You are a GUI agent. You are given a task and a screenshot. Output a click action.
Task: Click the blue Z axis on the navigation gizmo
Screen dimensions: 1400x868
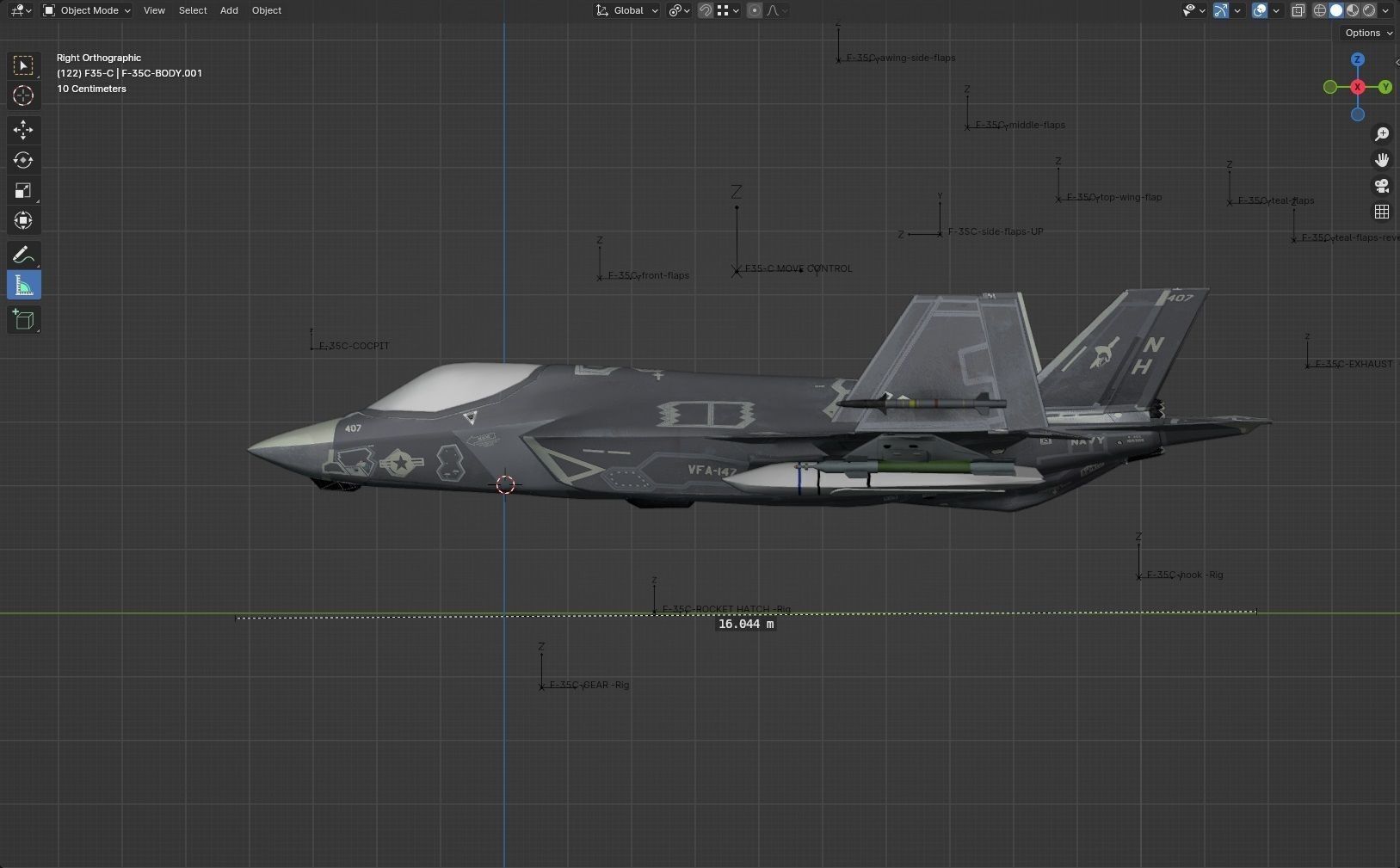tap(1357, 59)
